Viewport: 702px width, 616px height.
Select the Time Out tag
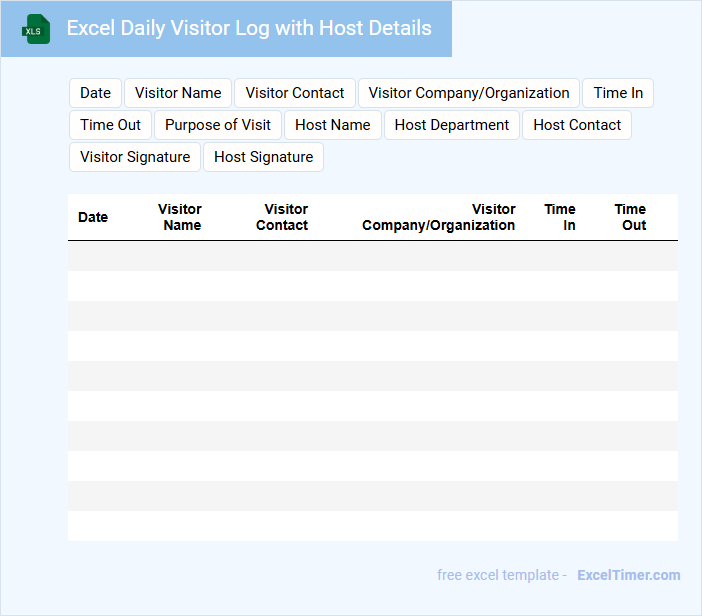click(x=110, y=125)
